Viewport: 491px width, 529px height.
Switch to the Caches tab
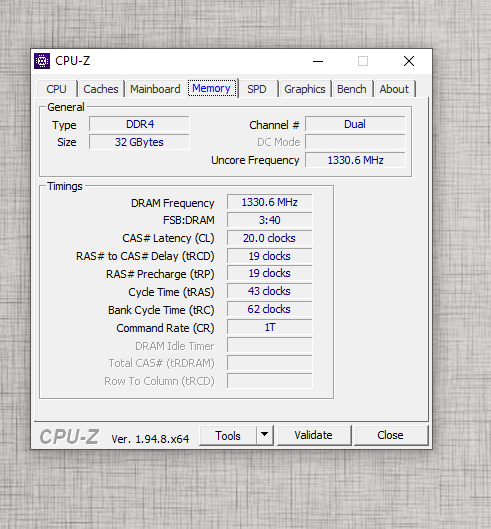(x=101, y=89)
